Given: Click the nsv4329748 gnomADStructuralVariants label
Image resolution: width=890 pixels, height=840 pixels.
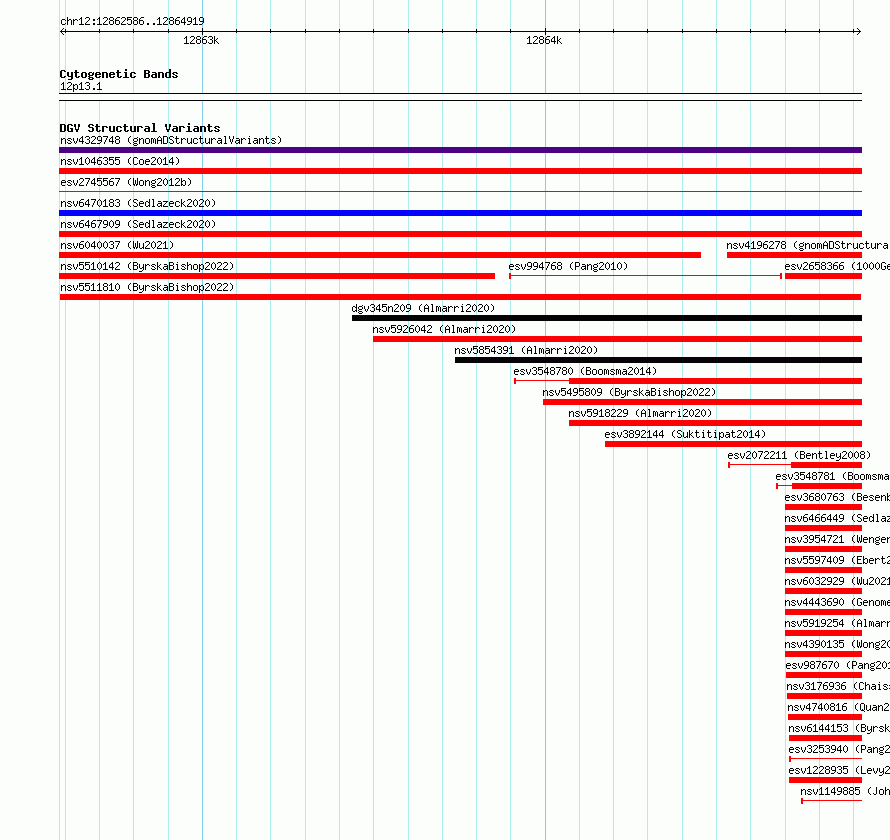Looking at the screenshot, I should point(171,140).
